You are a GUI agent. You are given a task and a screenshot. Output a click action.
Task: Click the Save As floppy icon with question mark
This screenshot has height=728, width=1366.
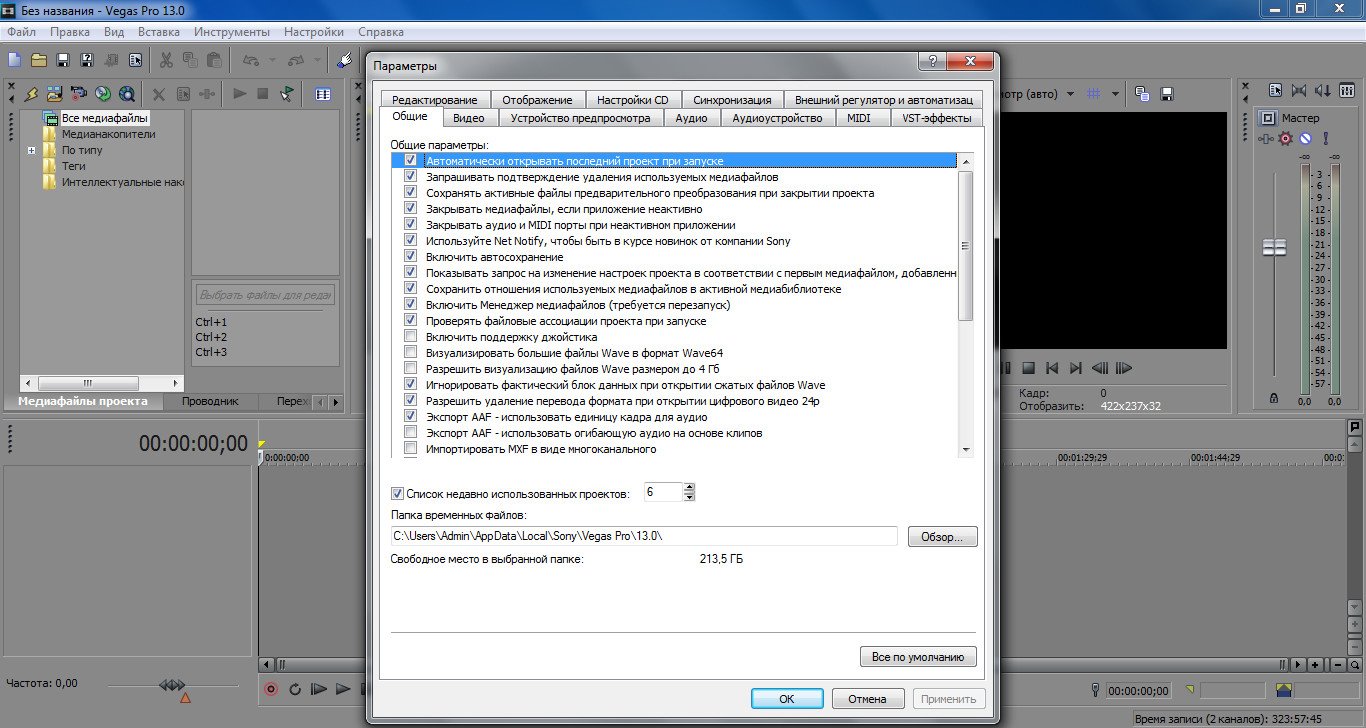87,61
